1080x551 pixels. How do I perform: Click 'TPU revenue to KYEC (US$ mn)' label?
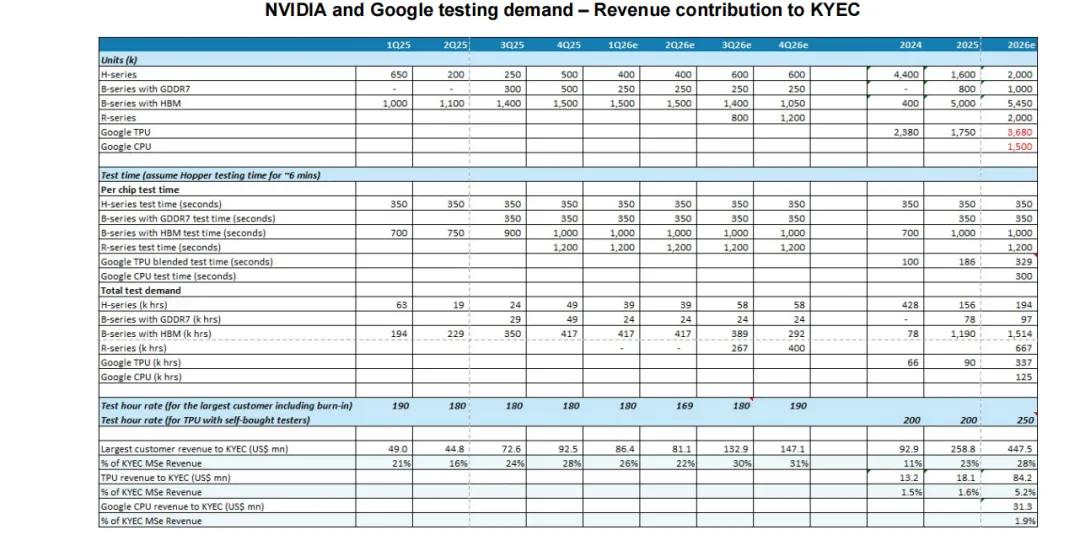[165, 478]
